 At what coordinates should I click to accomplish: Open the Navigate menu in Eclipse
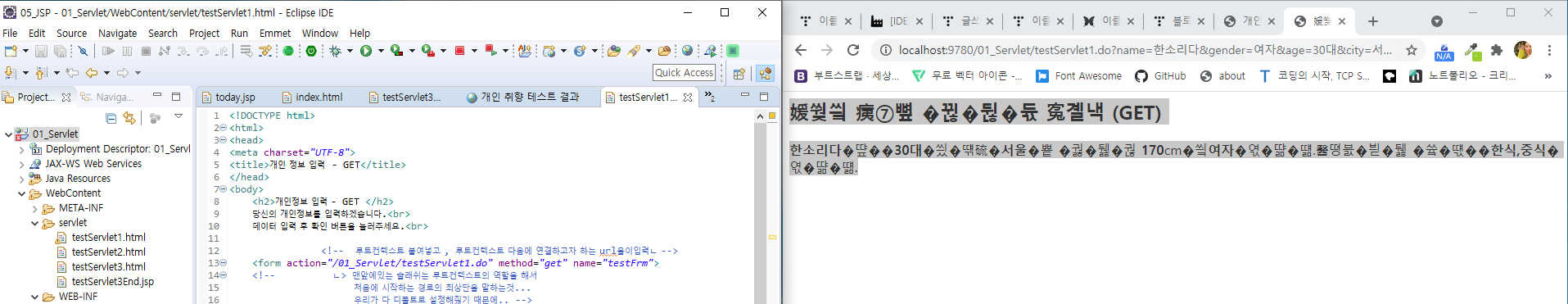point(117,33)
